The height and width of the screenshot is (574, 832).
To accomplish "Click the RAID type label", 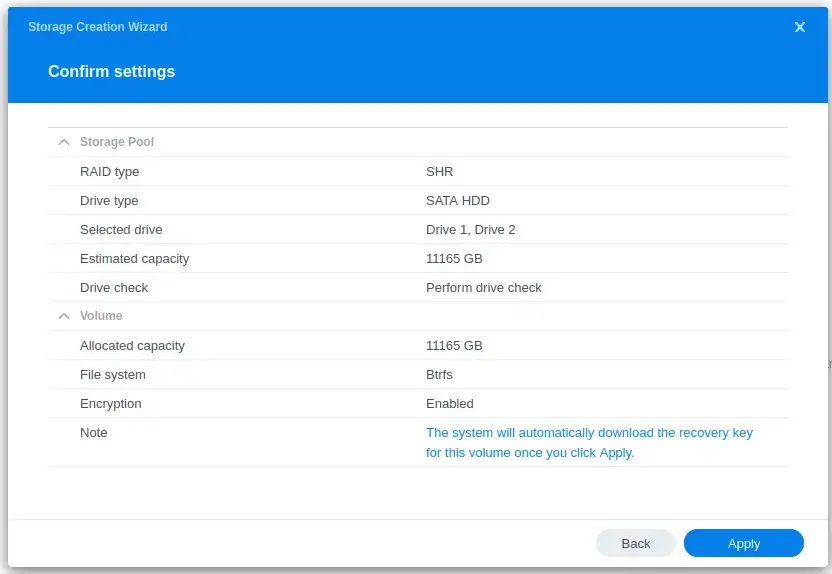I will pos(109,172).
